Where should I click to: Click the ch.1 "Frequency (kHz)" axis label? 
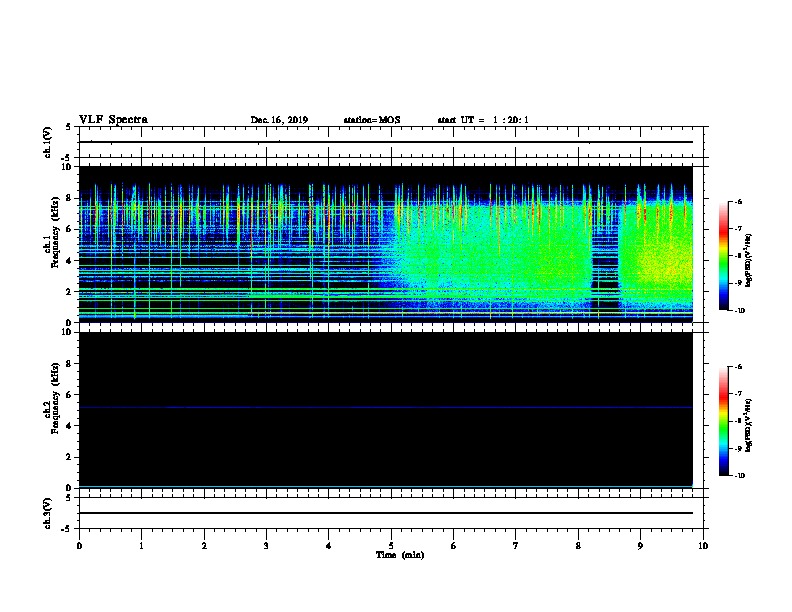55,232
